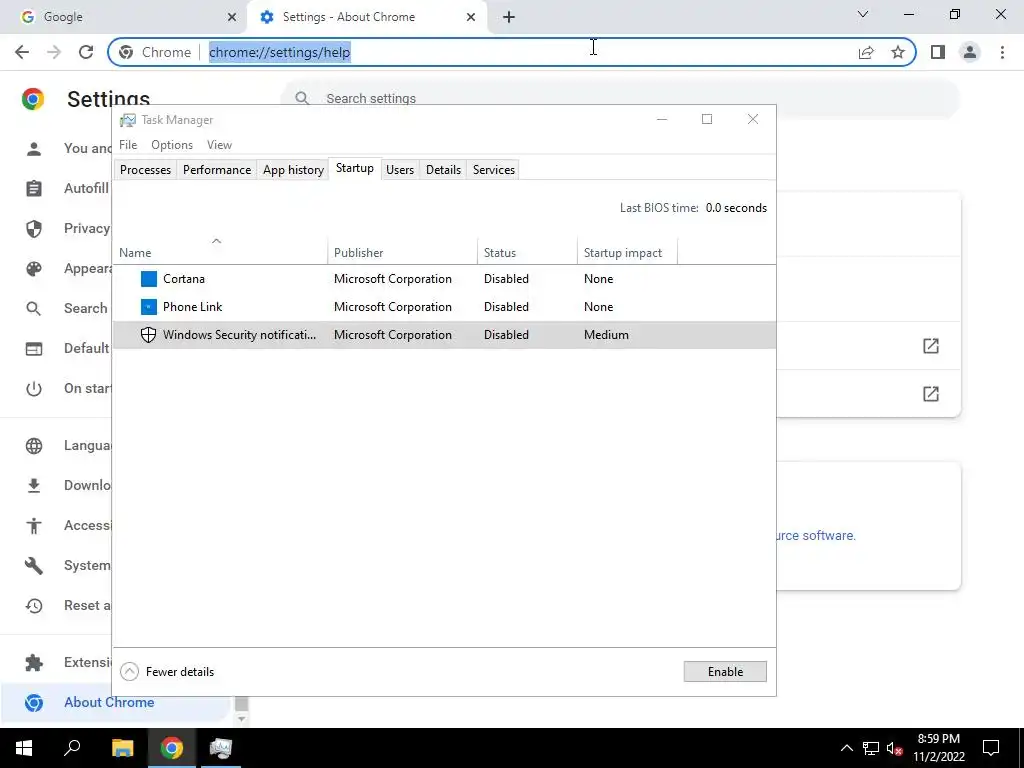
Task: Open Chrome profile avatar
Action: [x=970, y=52]
